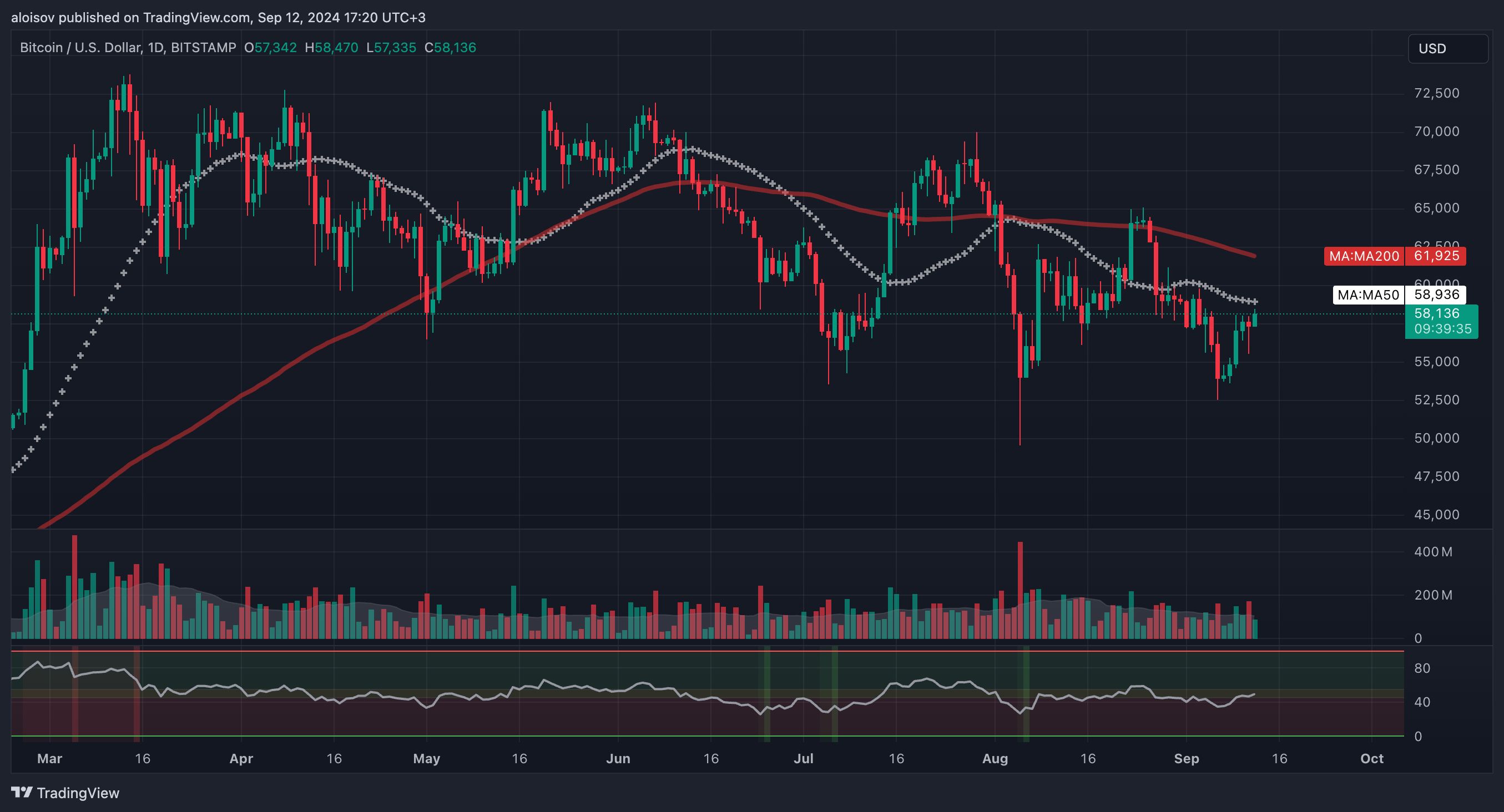This screenshot has height=812, width=1504.
Task: Click the 72,500 level on the price scale
Action: (1436, 93)
